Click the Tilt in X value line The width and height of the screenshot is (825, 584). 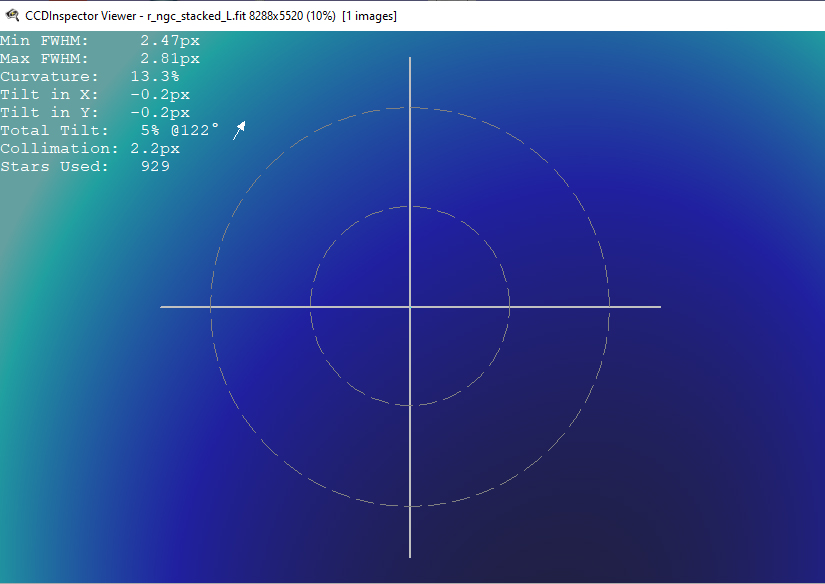click(x=95, y=94)
